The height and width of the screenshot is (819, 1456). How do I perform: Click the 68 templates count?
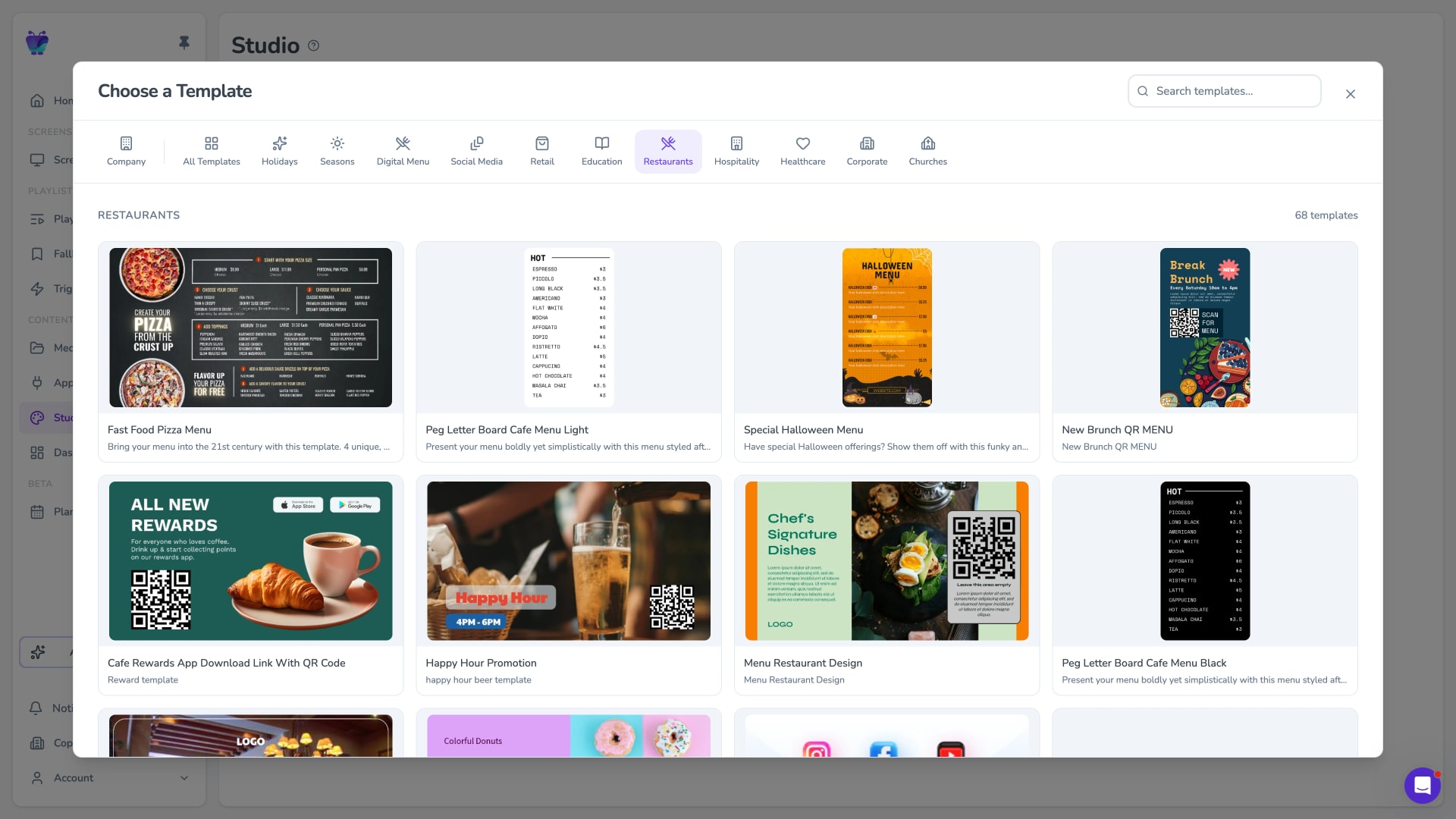[x=1326, y=215]
